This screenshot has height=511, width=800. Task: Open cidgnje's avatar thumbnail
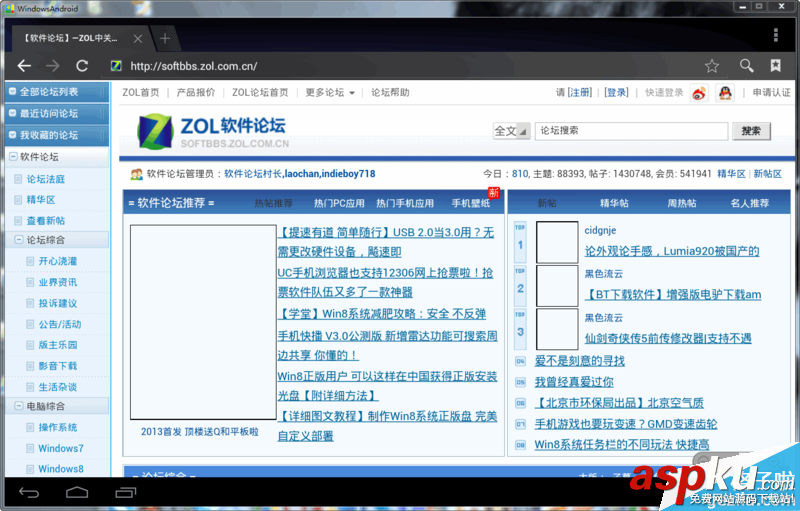click(557, 242)
